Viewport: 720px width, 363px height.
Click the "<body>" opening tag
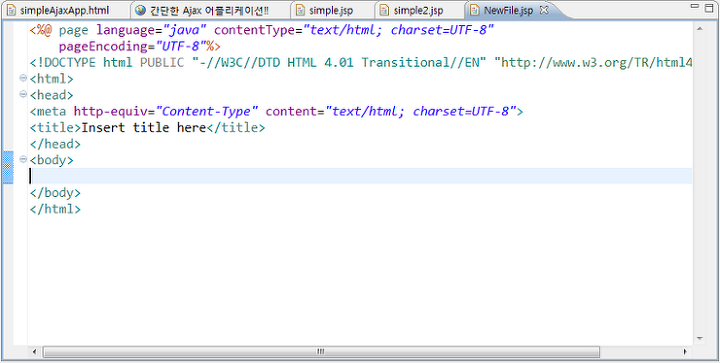pos(51,160)
